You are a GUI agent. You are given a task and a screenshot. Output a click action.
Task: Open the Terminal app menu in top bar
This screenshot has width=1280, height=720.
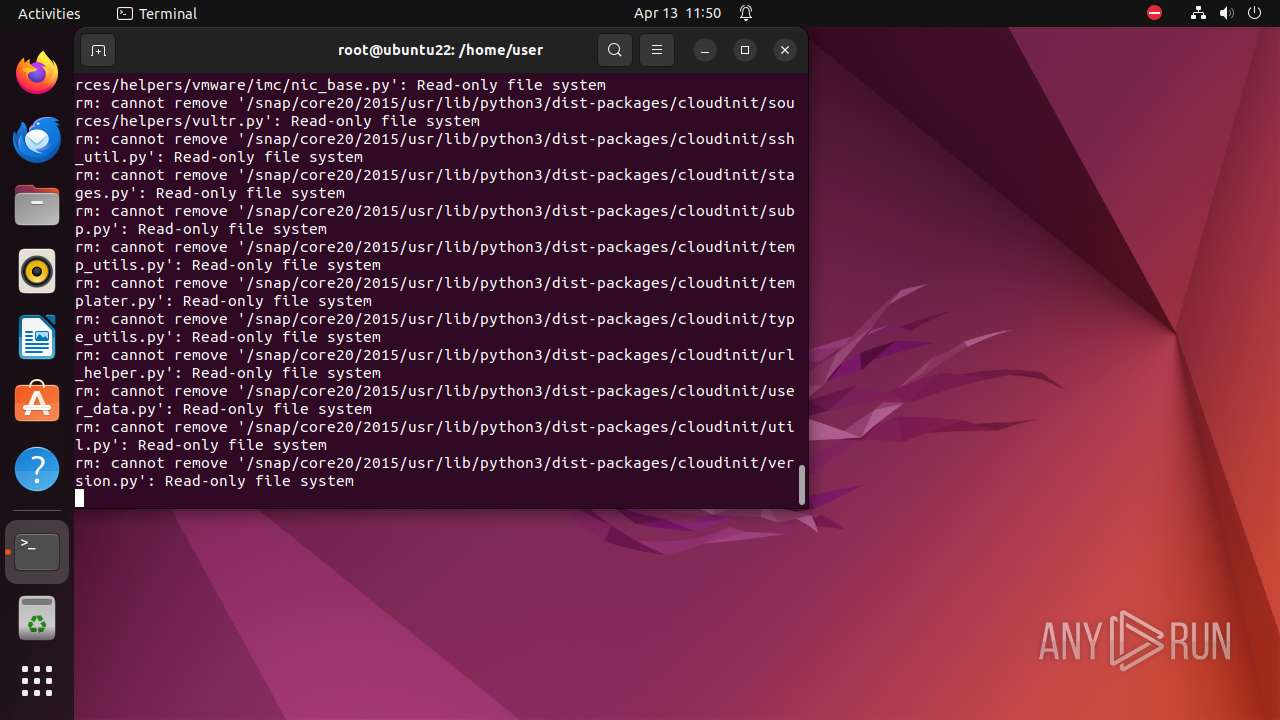[157, 13]
